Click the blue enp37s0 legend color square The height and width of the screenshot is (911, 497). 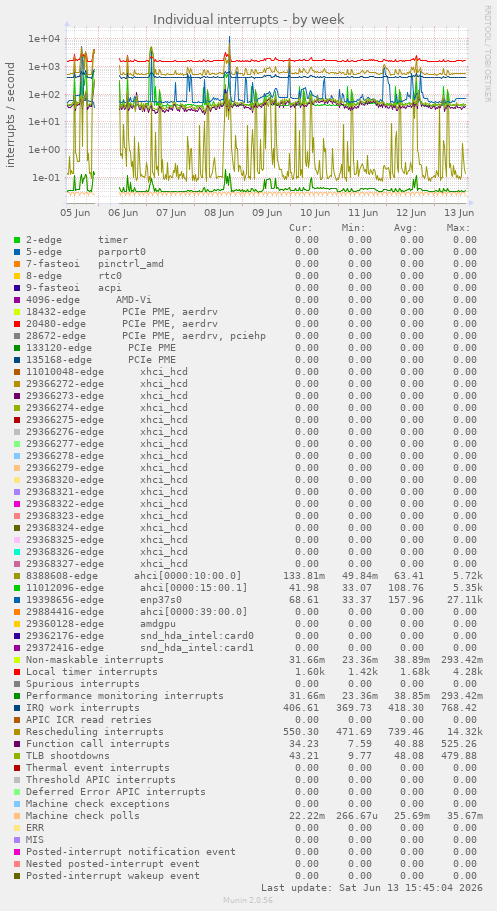point(17,600)
